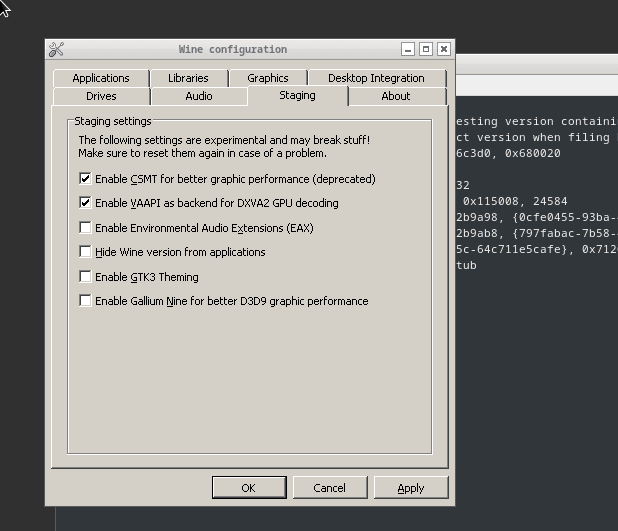Click terminal line '6c3d0, 0x680020'

508,153
